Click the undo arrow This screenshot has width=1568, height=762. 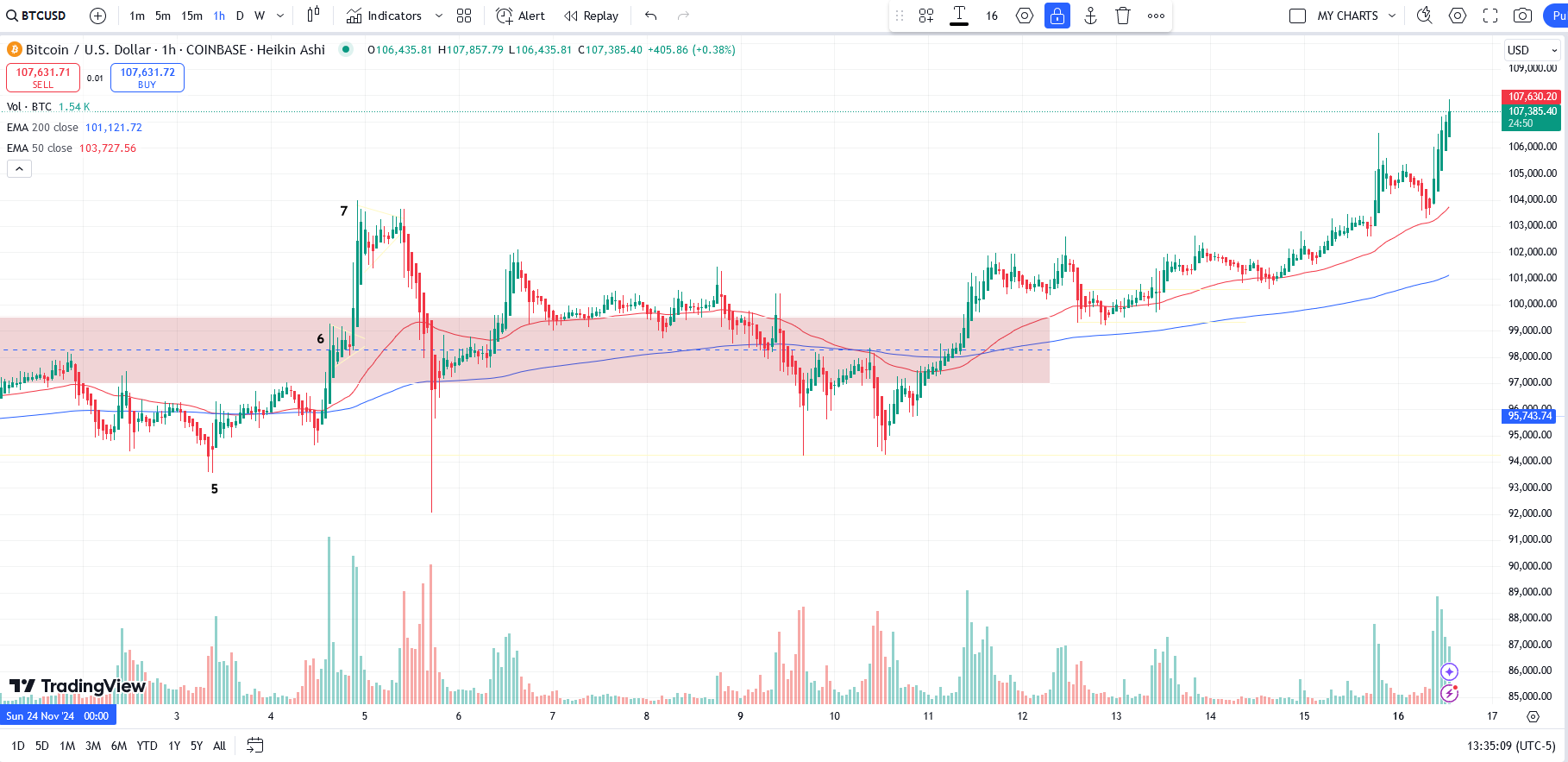pos(650,16)
